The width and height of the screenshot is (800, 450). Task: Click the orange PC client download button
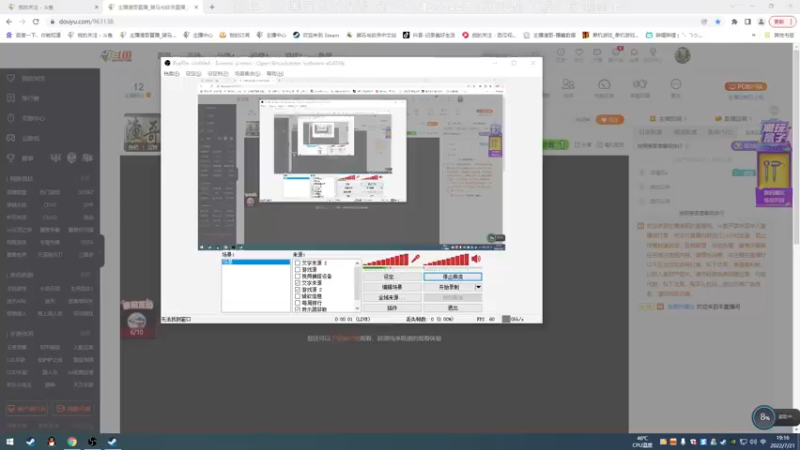coord(745,87)
